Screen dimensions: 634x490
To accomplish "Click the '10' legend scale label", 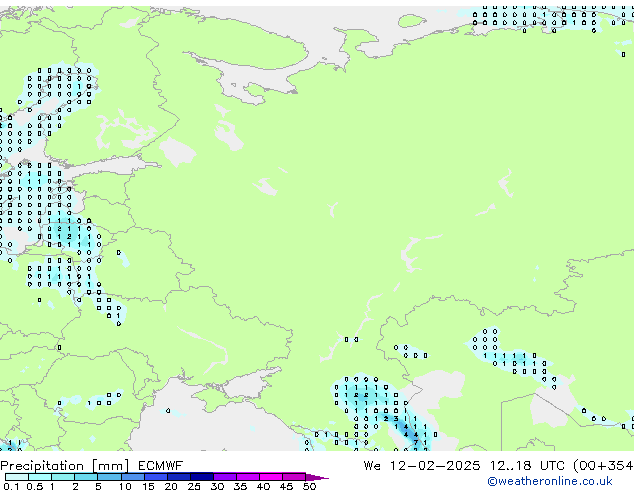I will point(125,486).
